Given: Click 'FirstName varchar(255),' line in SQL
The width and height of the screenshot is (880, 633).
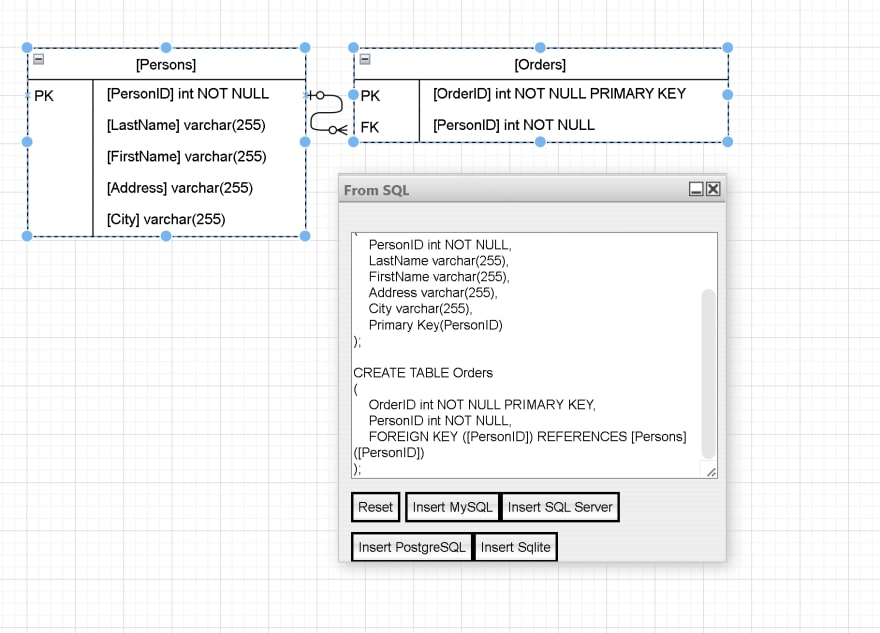Looking at the screenshot, I should click(x=439, y=277).
